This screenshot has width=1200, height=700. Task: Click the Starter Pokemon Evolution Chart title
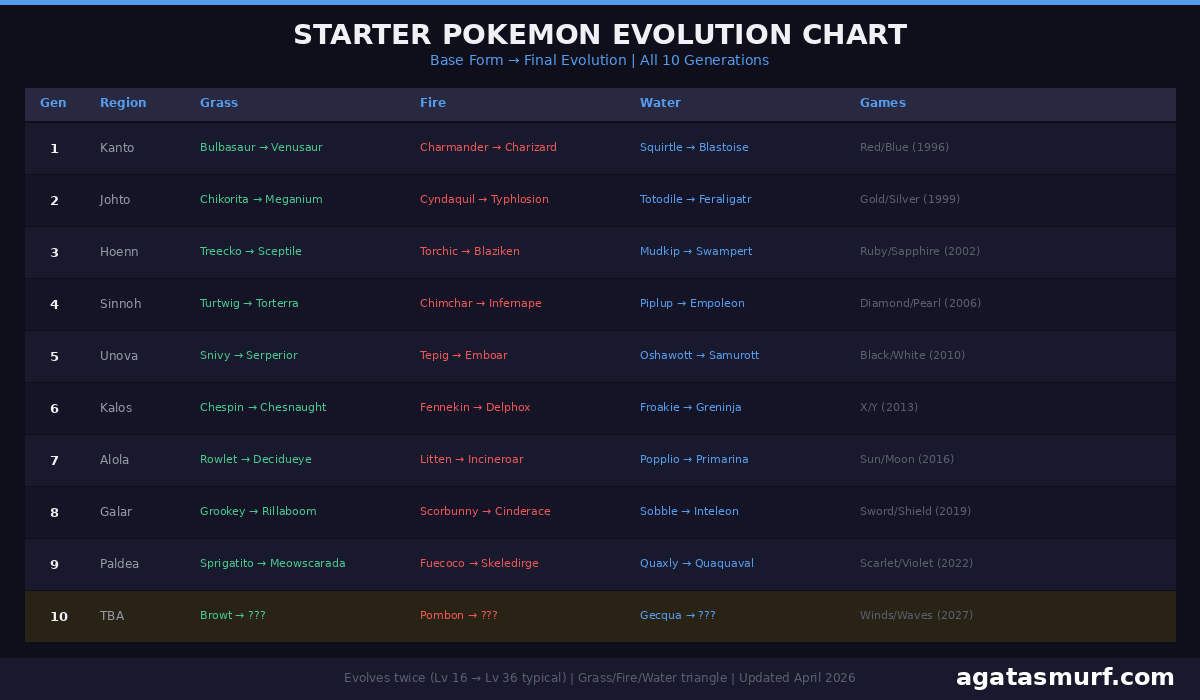[x=600, y=35]
